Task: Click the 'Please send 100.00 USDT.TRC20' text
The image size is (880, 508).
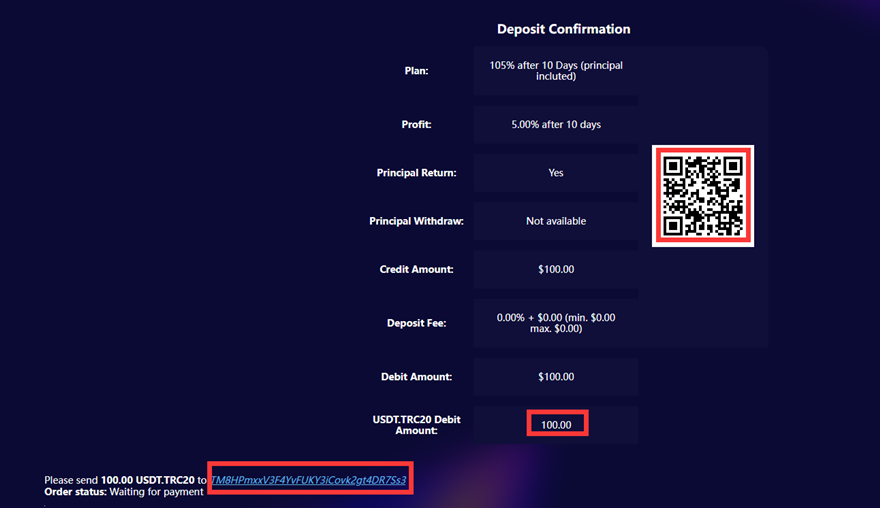Action: (x=120, y=480)
